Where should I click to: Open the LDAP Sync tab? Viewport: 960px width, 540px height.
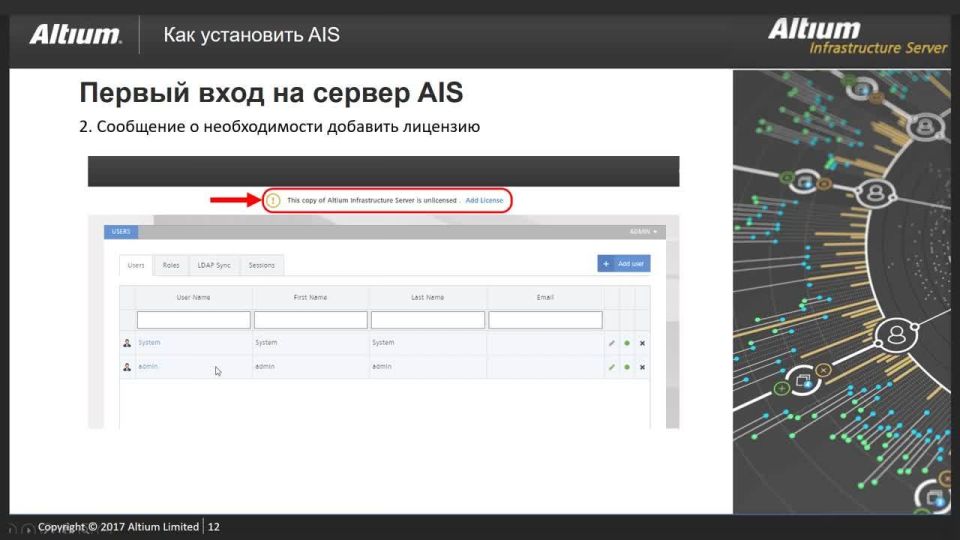click(x=214, y=265)
